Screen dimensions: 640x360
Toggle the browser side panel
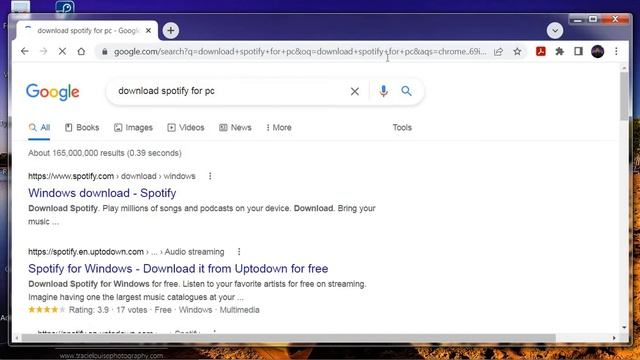pyautogui.click(x=578, y=51)
